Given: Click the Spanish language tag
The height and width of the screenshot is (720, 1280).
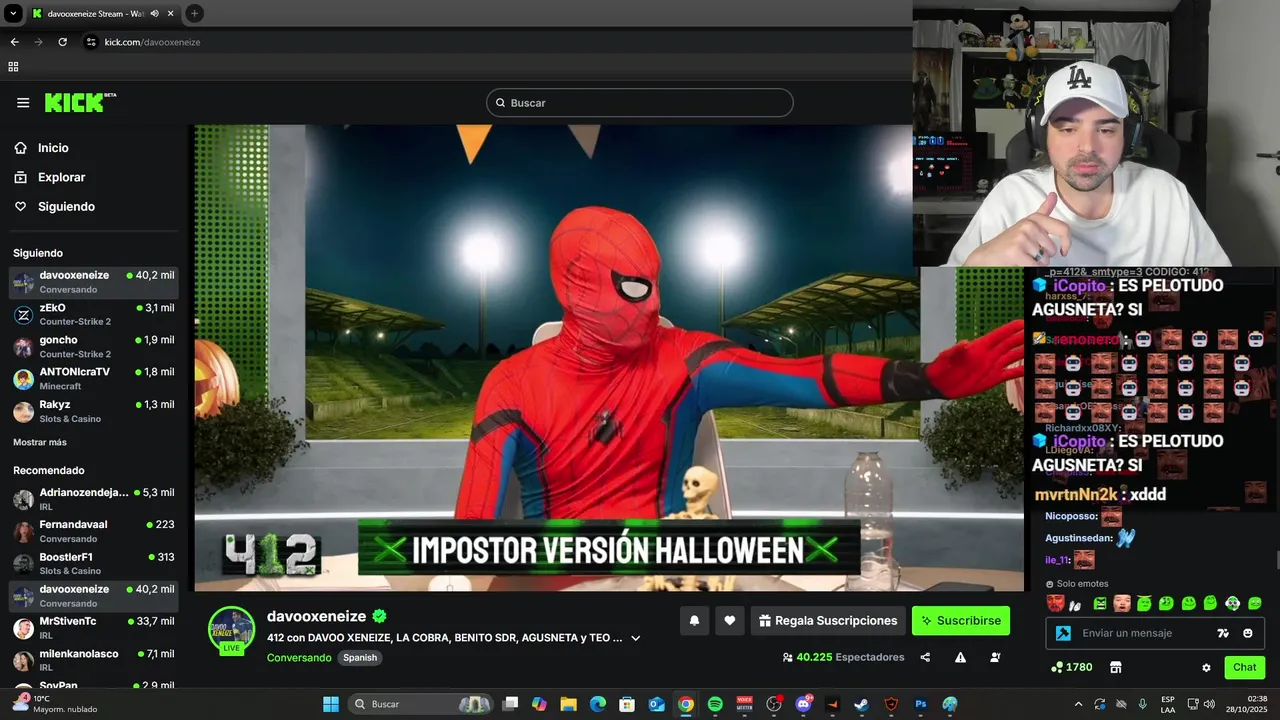Looking at the screenshot, I should [360, 658].
